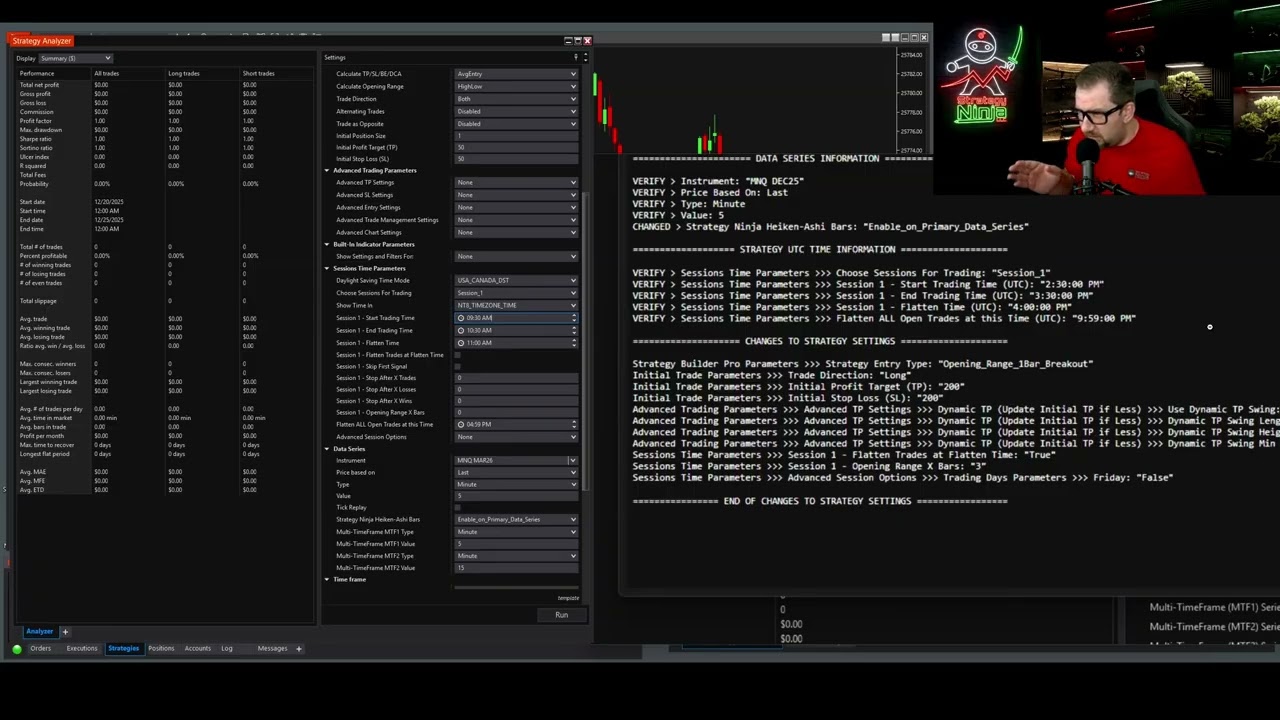Click the Strategy Analyzer title tab
Screen dimensions: 1280x720
tap(42, 41)
